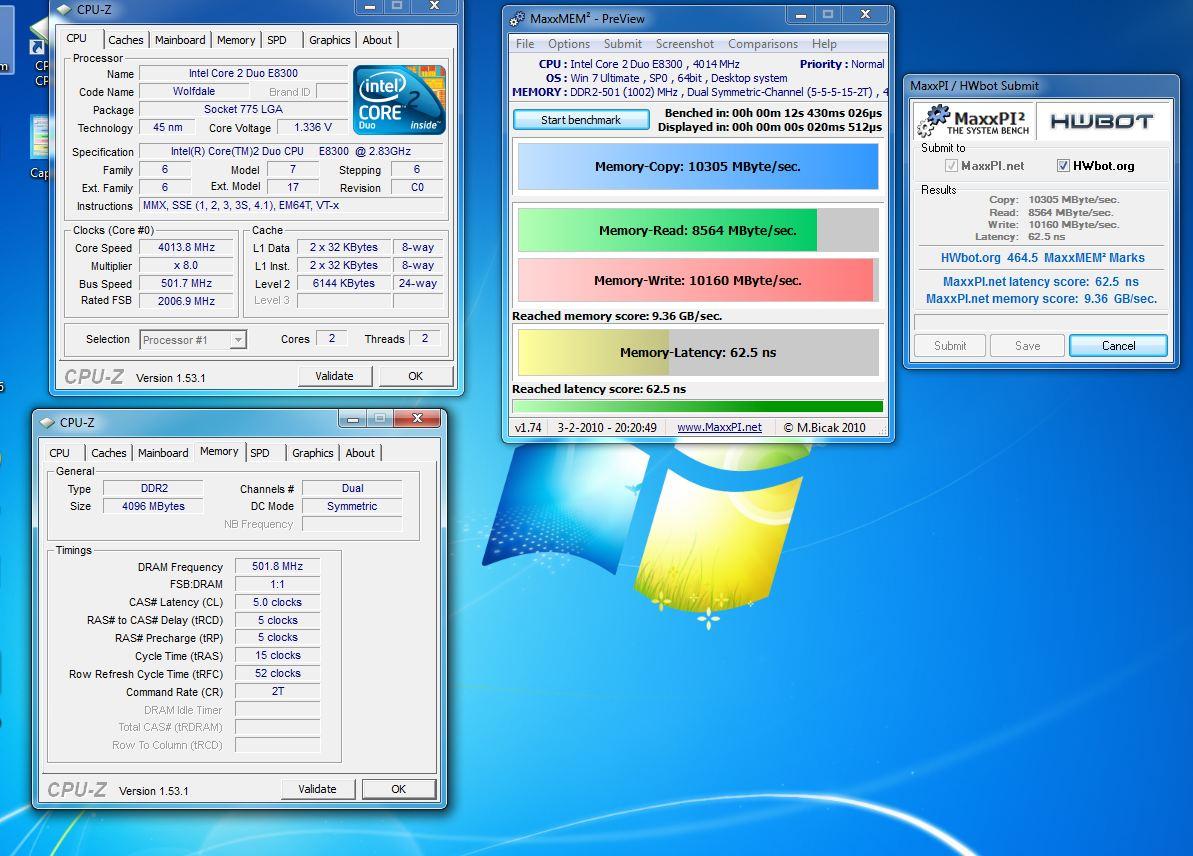Toggle the MaxxPI.net checkbox

951,166
